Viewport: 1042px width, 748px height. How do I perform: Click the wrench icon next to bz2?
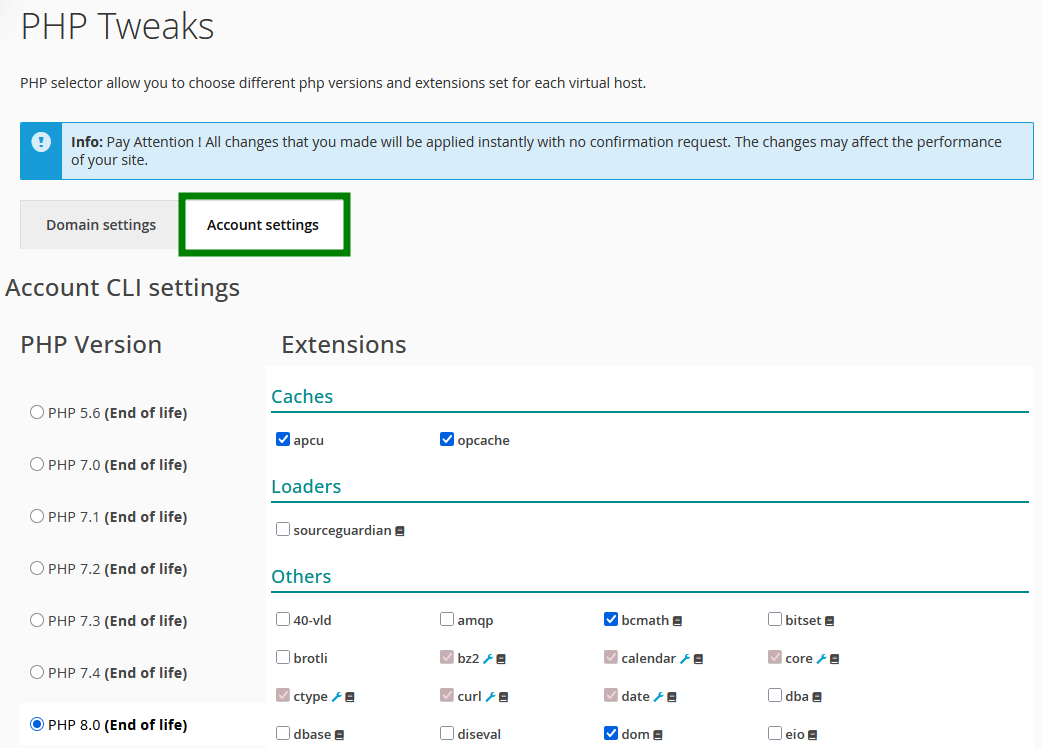488,659
